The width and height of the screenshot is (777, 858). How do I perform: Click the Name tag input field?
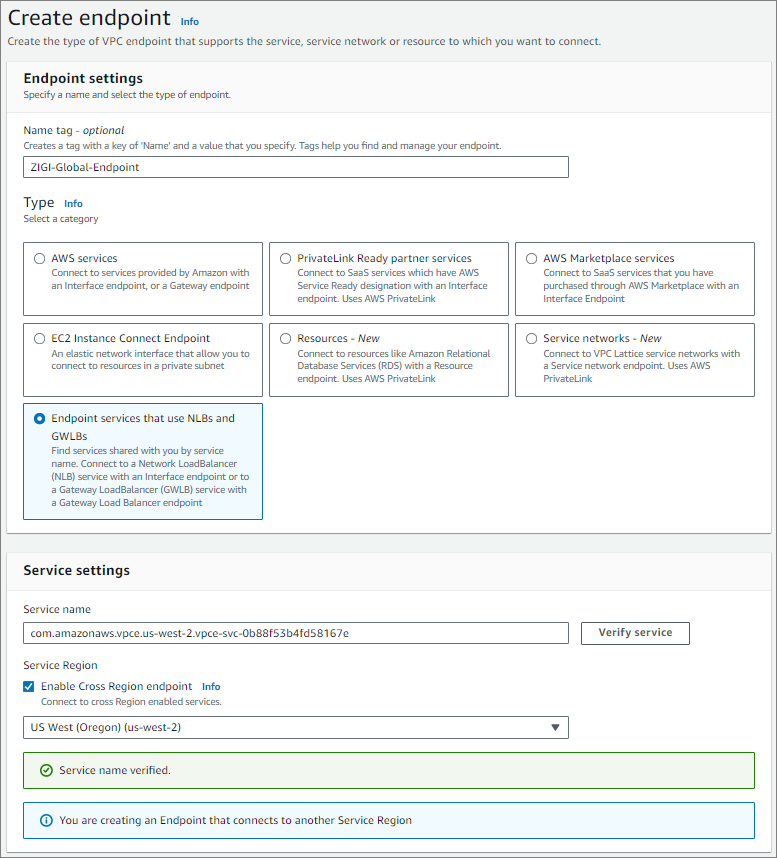295,167
